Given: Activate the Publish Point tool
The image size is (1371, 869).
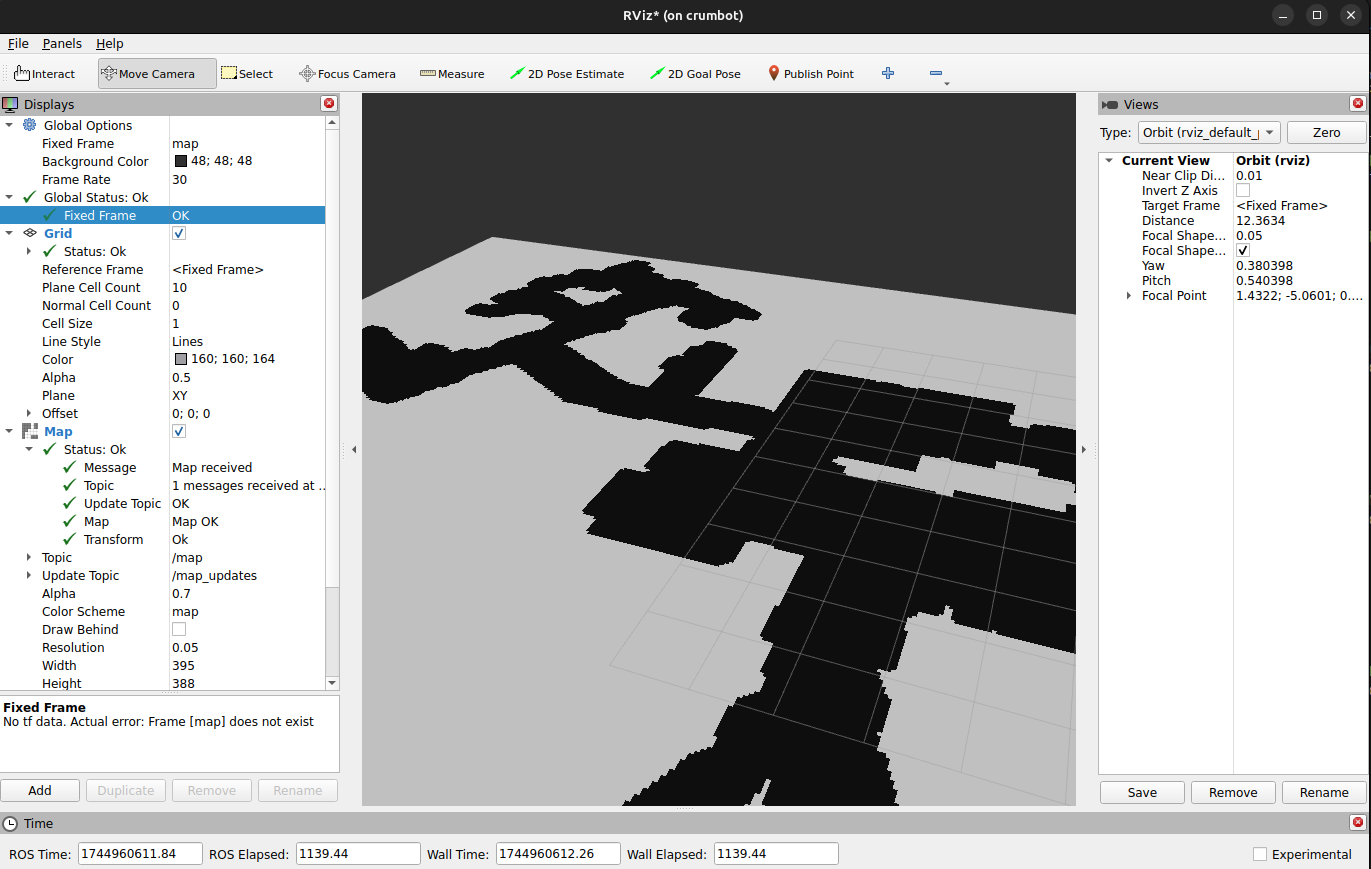Looking at the screenshot, I should (810, 73).
